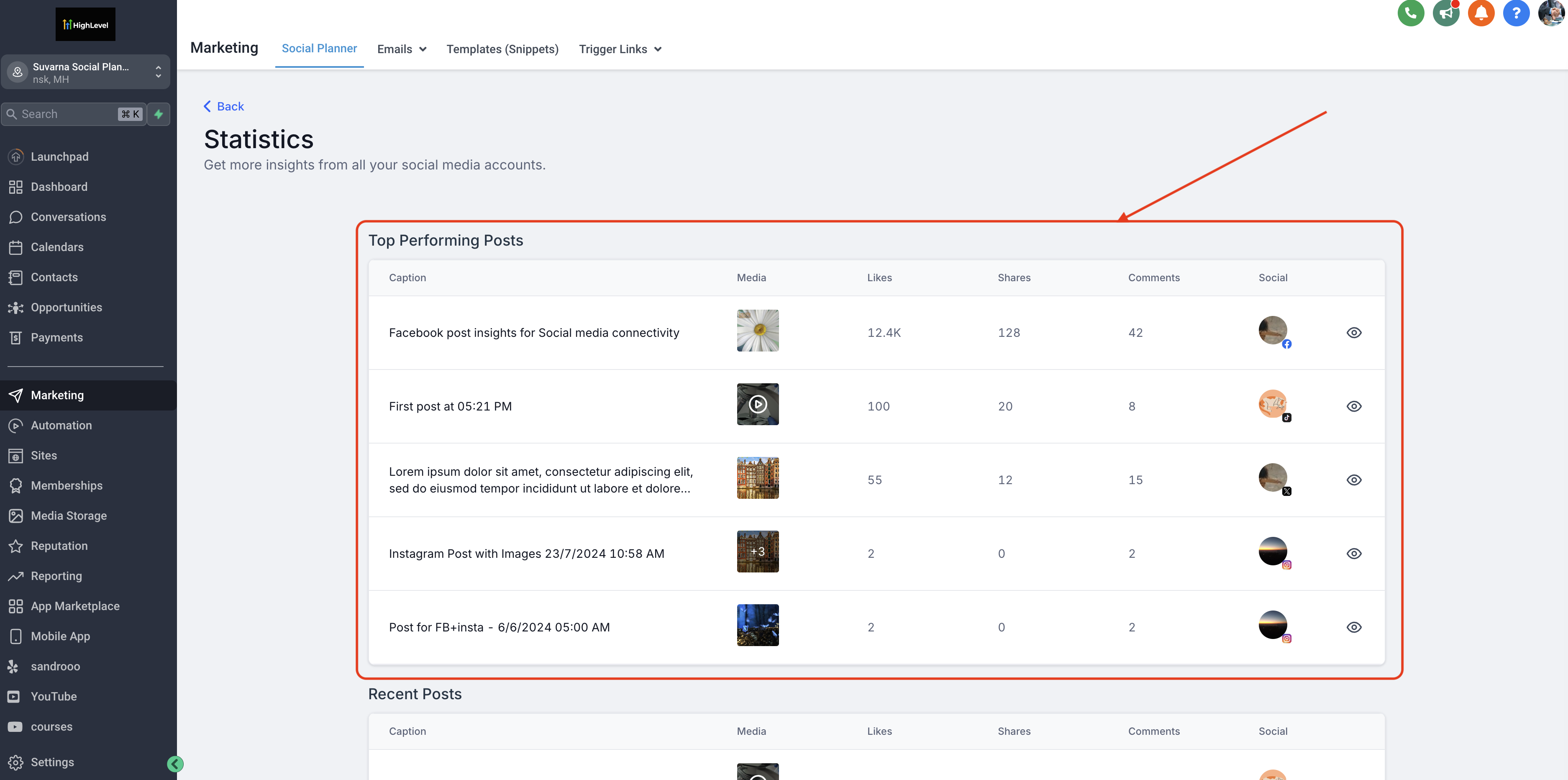Viewport: 1568px width, 780px height.
Task: Click Comments column header in Top Performing Posts
Action: pos(1153,278)
